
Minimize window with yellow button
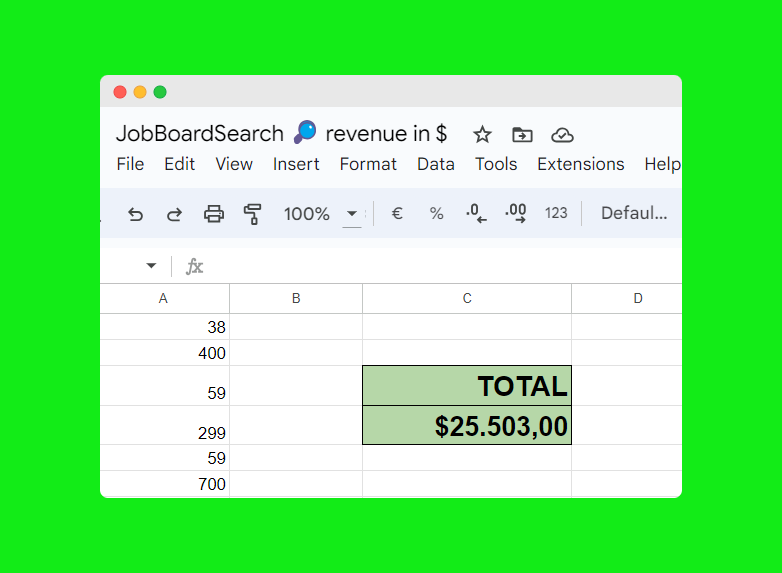click(140, 92)
